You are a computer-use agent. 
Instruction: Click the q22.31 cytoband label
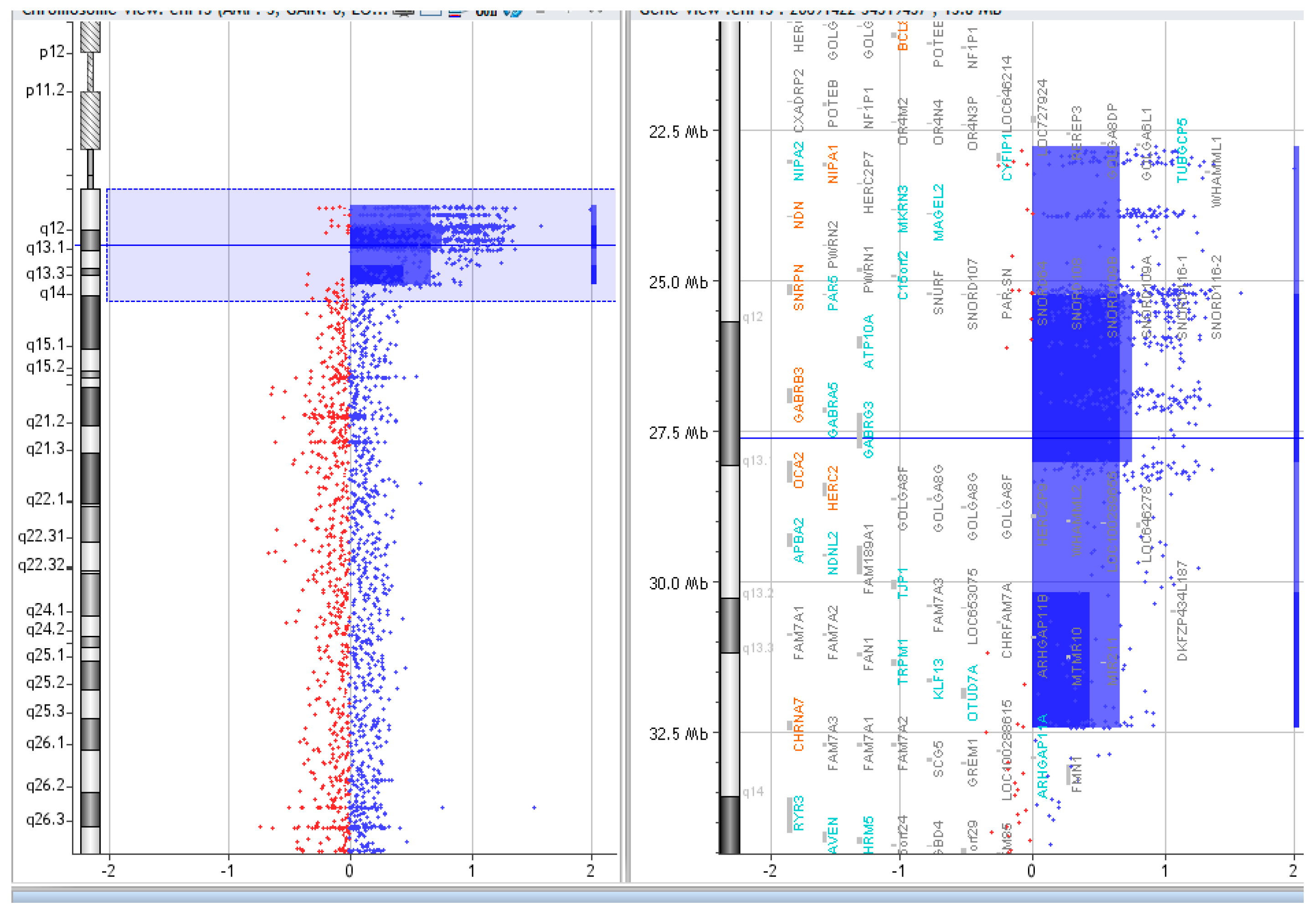pos(41,536)
